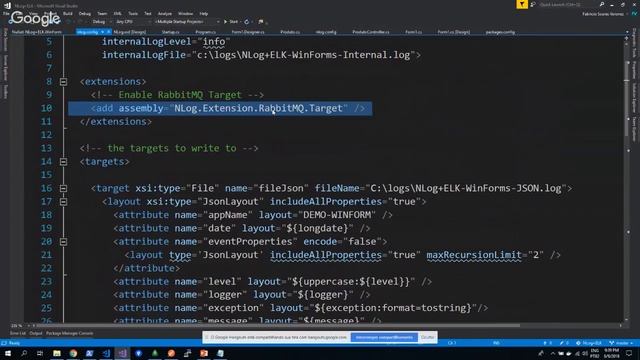640x360 pixels.
Task: Switch to the Form1.cs [Design] tab
Action: (453, 32)
